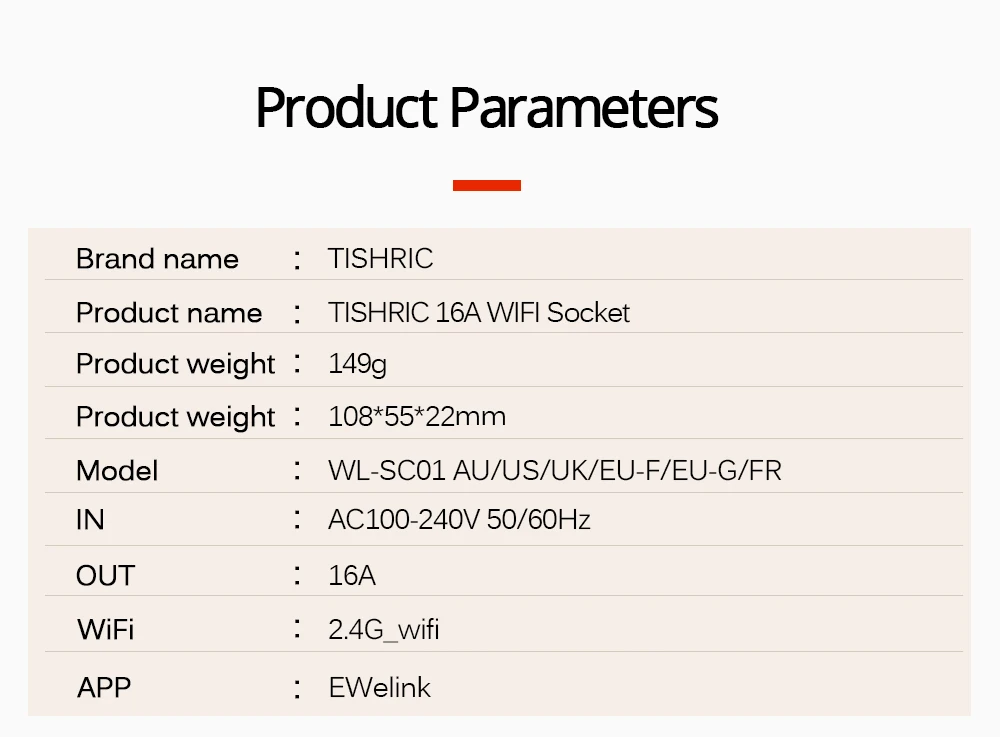Click the OUT label
Viewport: 1000px width, 737px height.
point(105,576)
